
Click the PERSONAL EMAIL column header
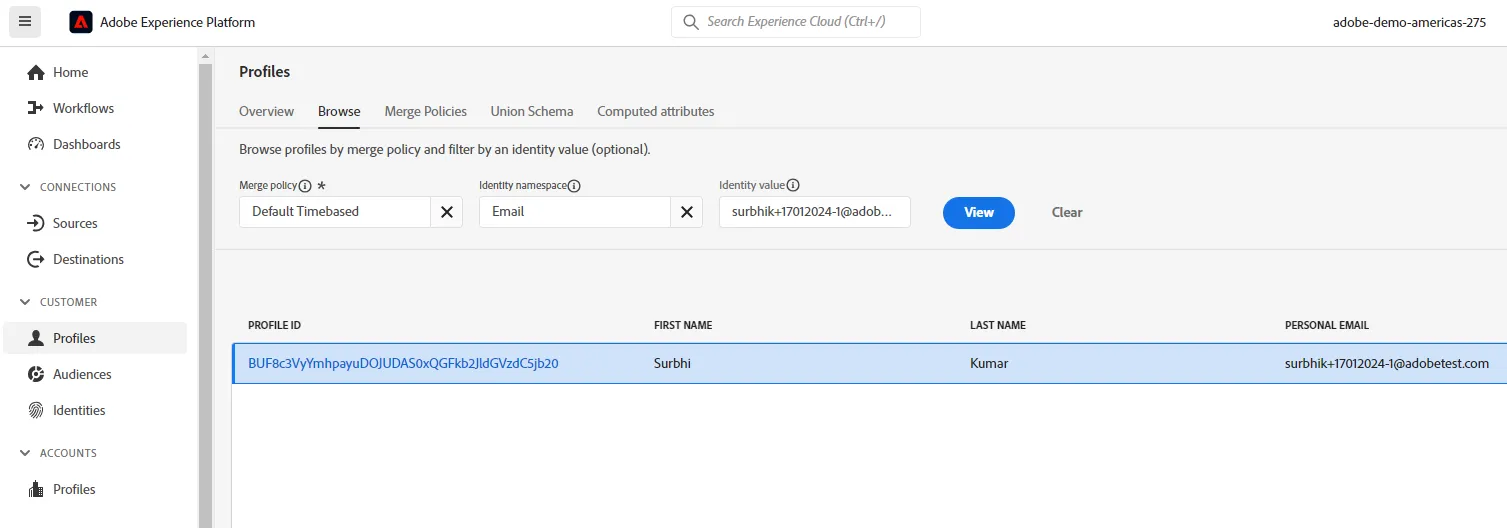pyautogui.click(x=1327, y=326)
